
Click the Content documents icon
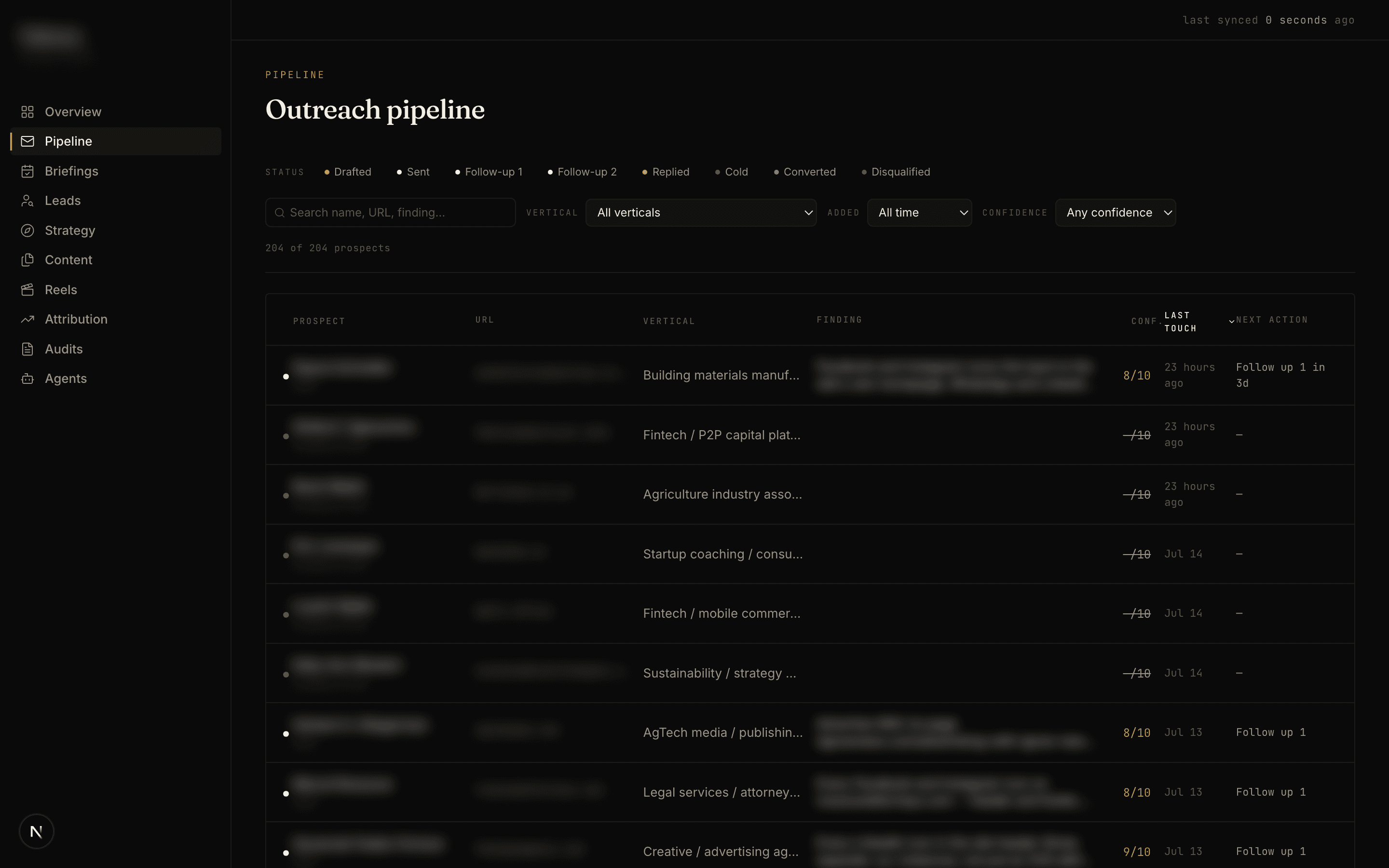[27, 260]
